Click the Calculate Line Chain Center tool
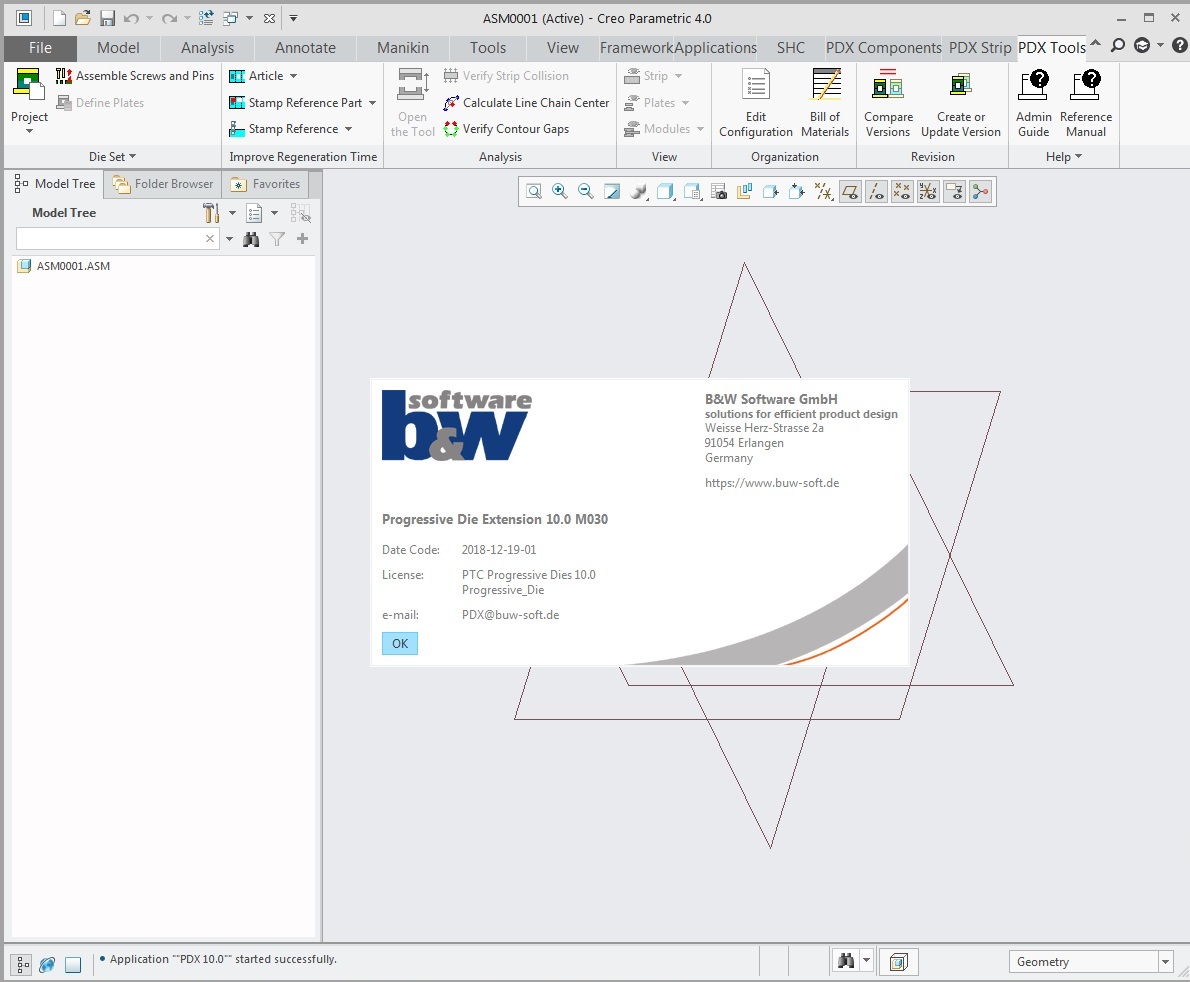 (527, 102)
